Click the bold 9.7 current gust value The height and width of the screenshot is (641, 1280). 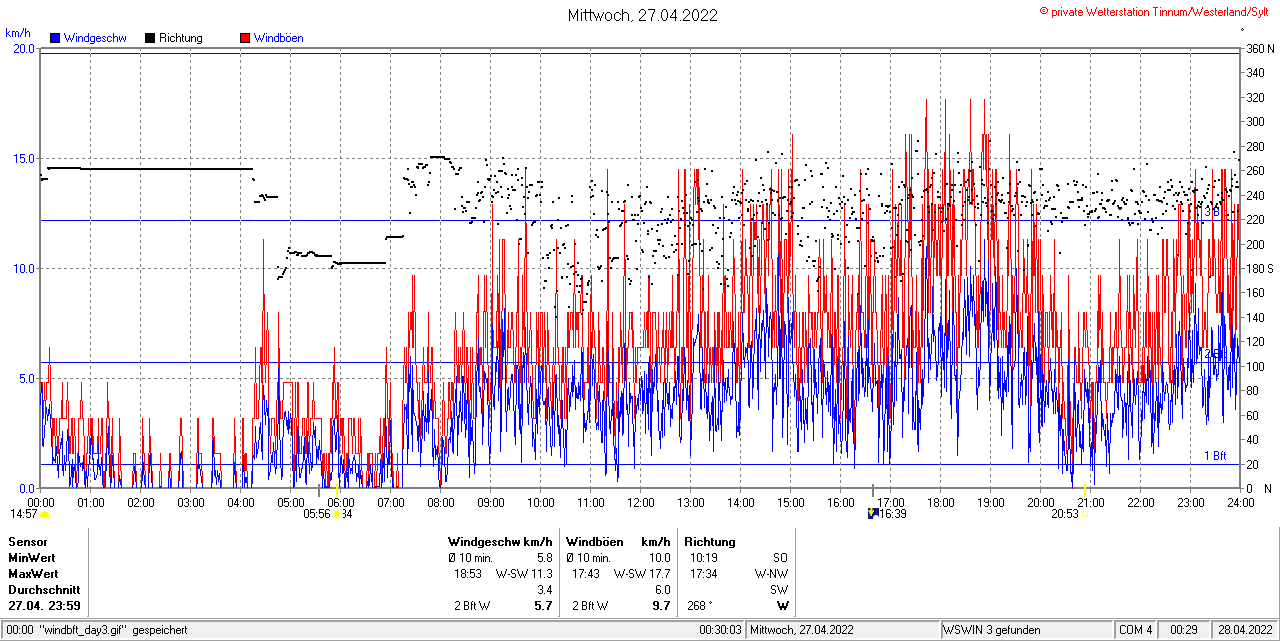[x=662, y=605]
